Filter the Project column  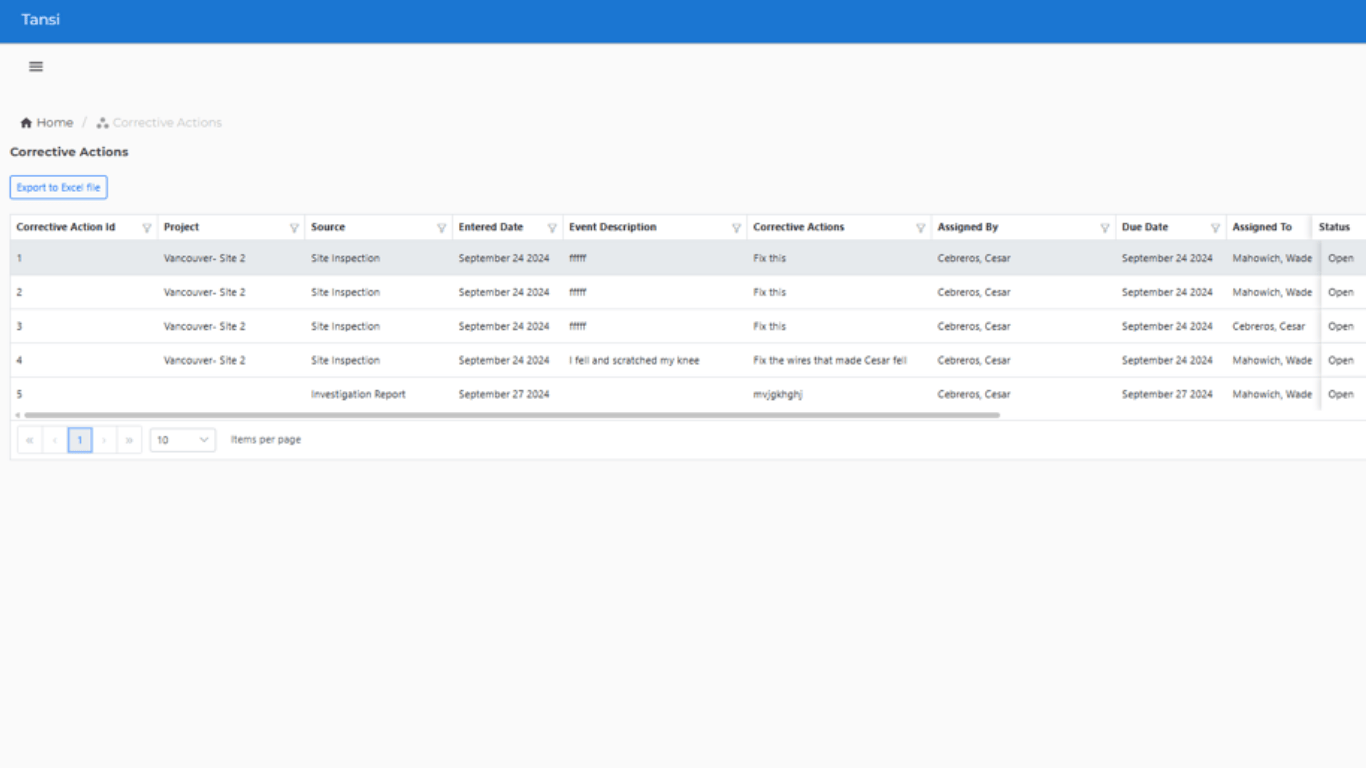pos(296,227)
